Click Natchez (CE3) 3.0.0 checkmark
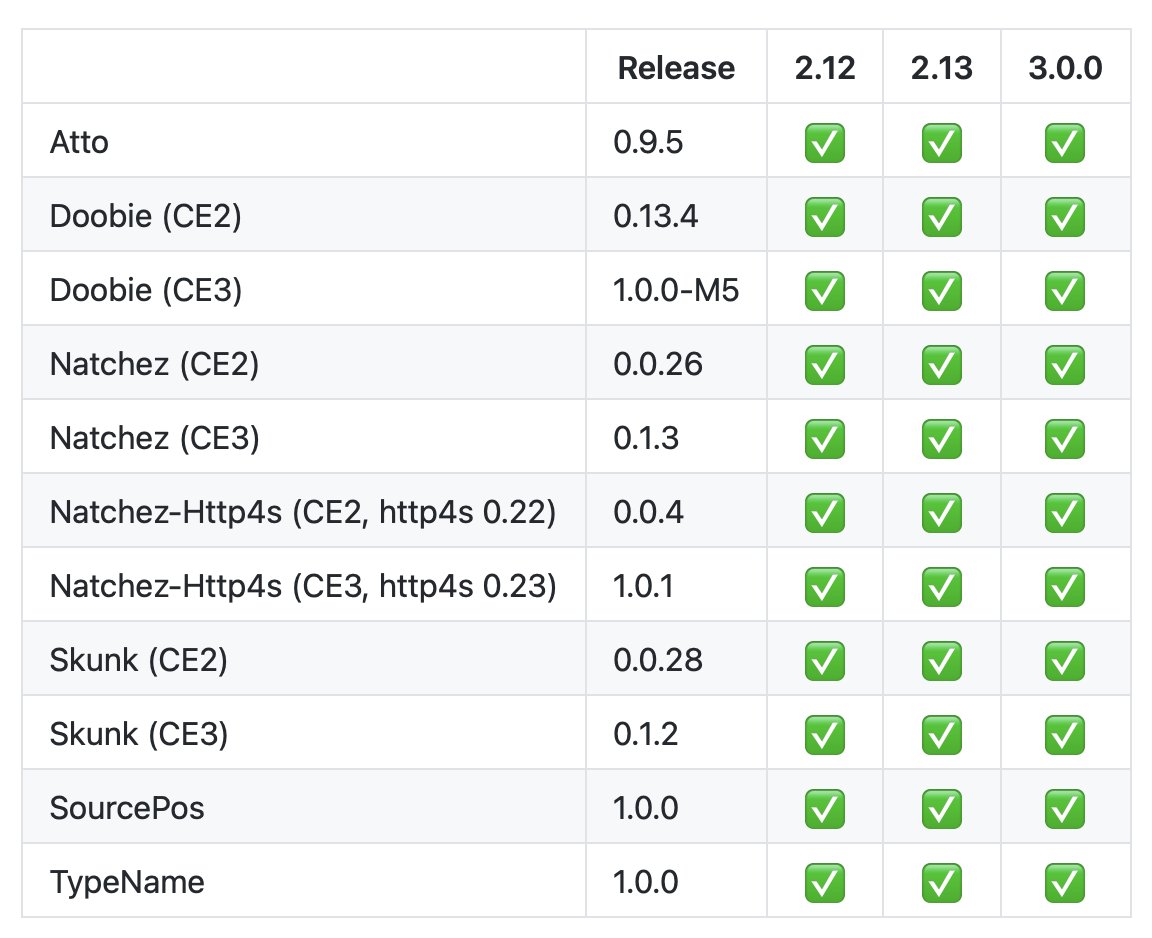This screenshot has width=1152, height=938. click(x=1065, y=439)
